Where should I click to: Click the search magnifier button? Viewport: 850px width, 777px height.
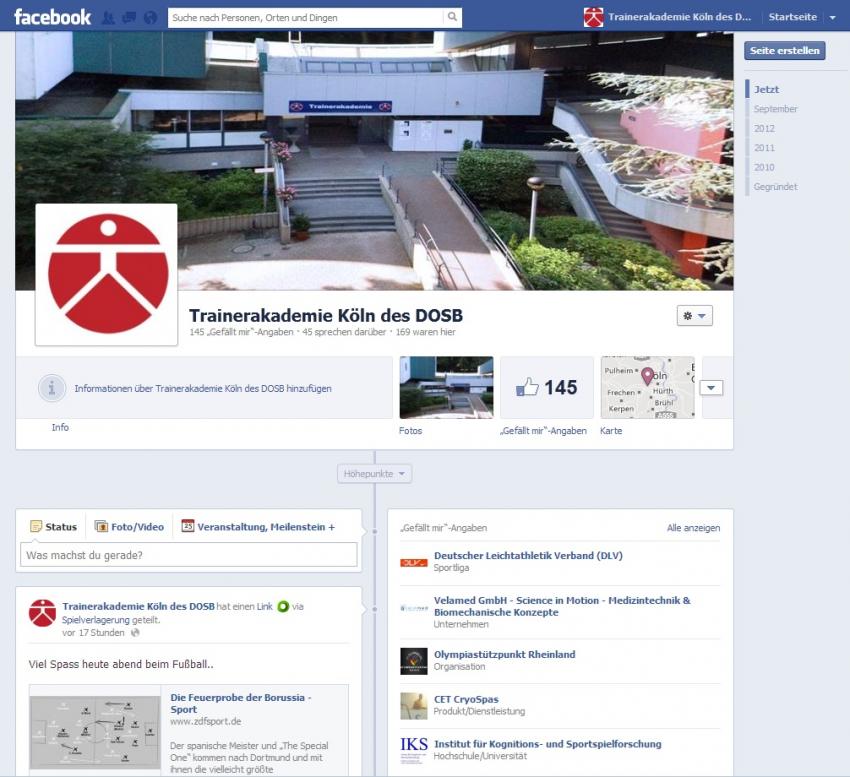point(452,17)
